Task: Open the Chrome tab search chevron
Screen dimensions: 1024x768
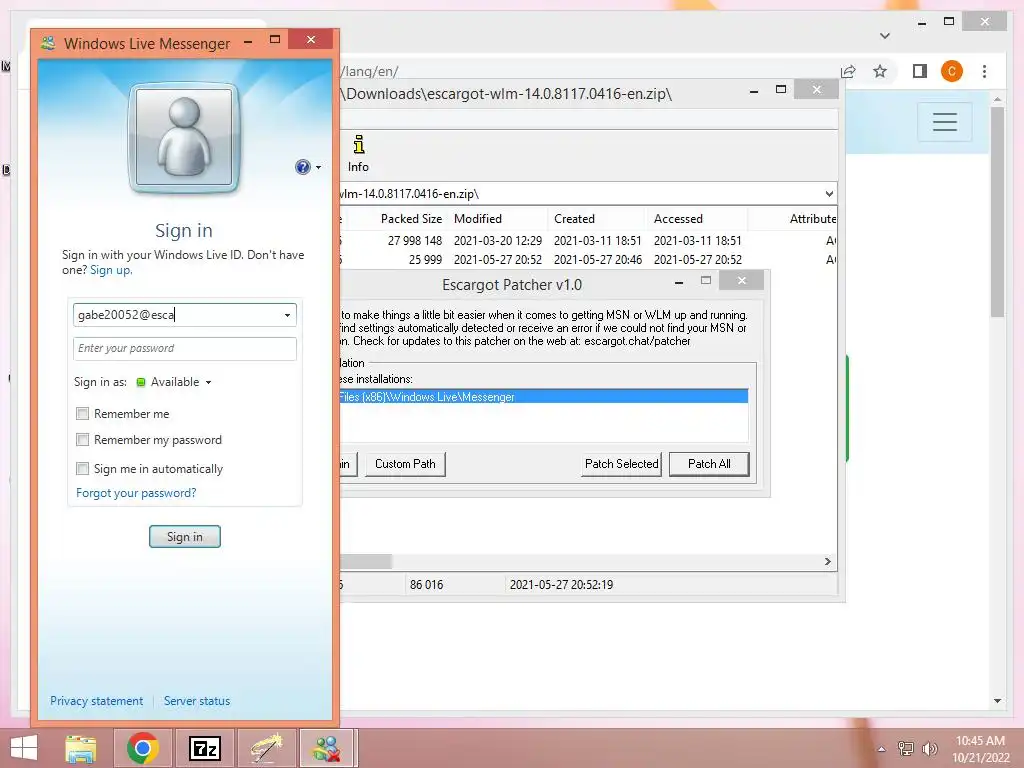Action: point(885,36)
